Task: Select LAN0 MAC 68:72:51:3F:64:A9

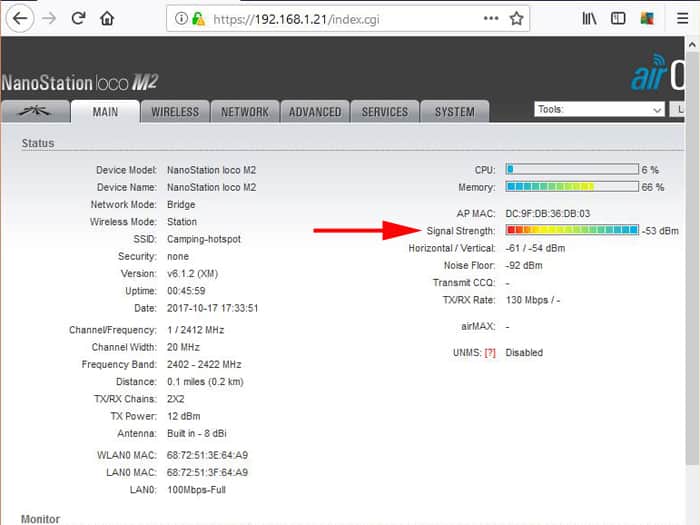Action: [x=207, y=472]
